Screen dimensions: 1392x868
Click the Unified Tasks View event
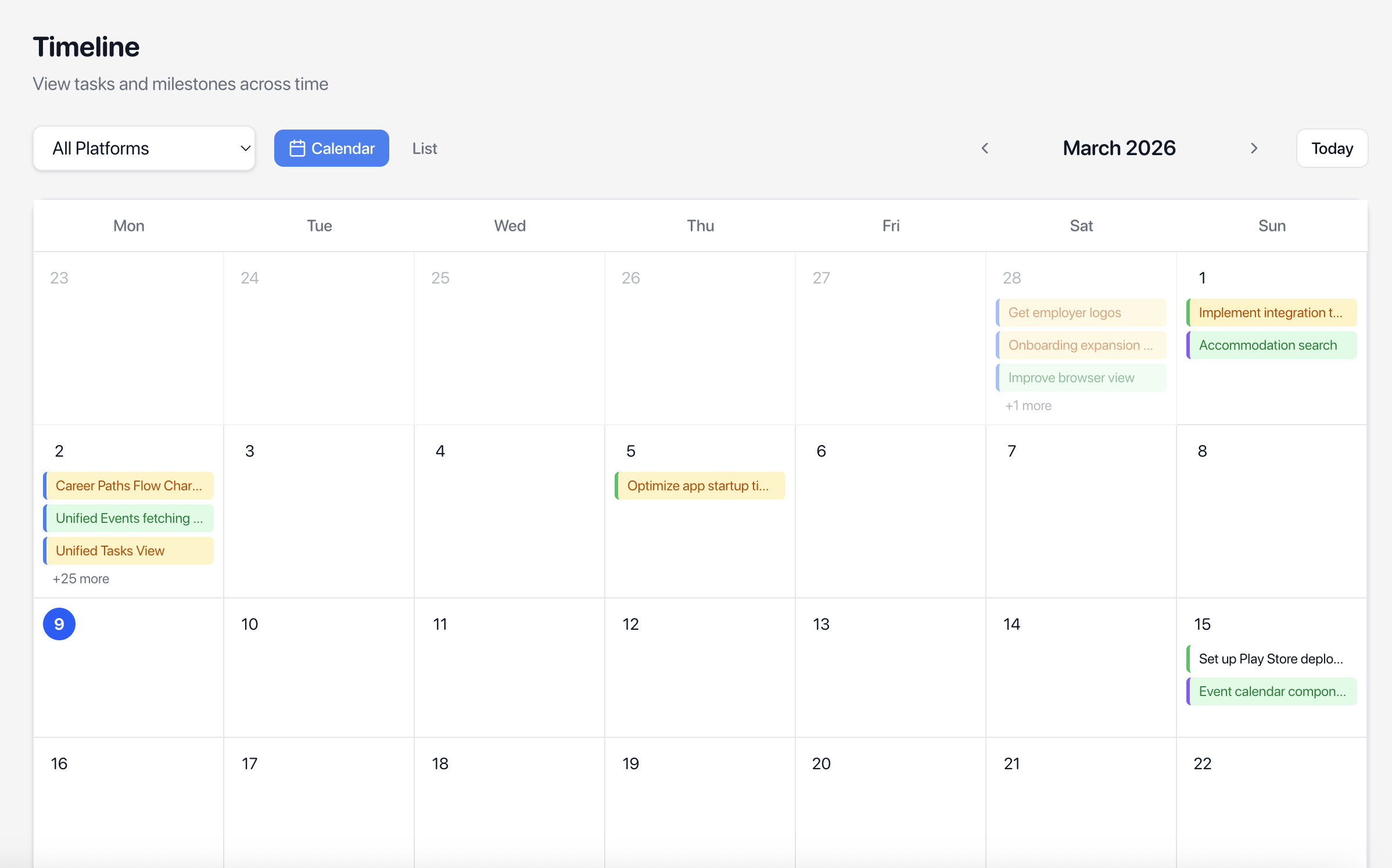128,550
